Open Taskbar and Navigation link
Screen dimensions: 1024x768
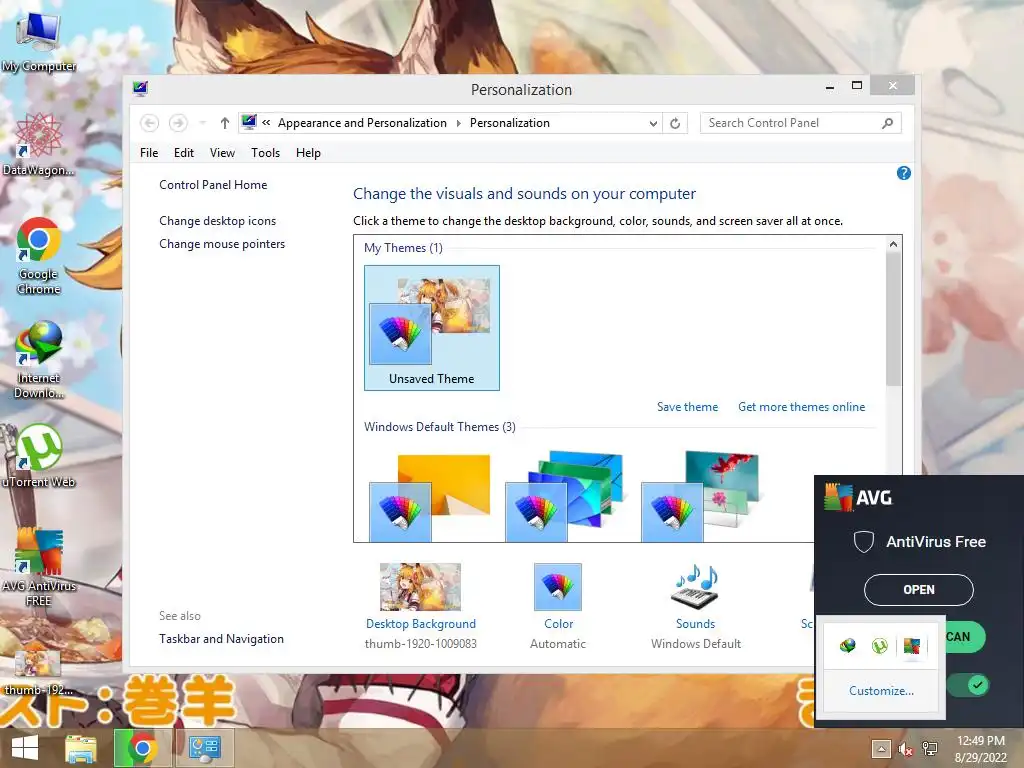click(x=221, y=639)
